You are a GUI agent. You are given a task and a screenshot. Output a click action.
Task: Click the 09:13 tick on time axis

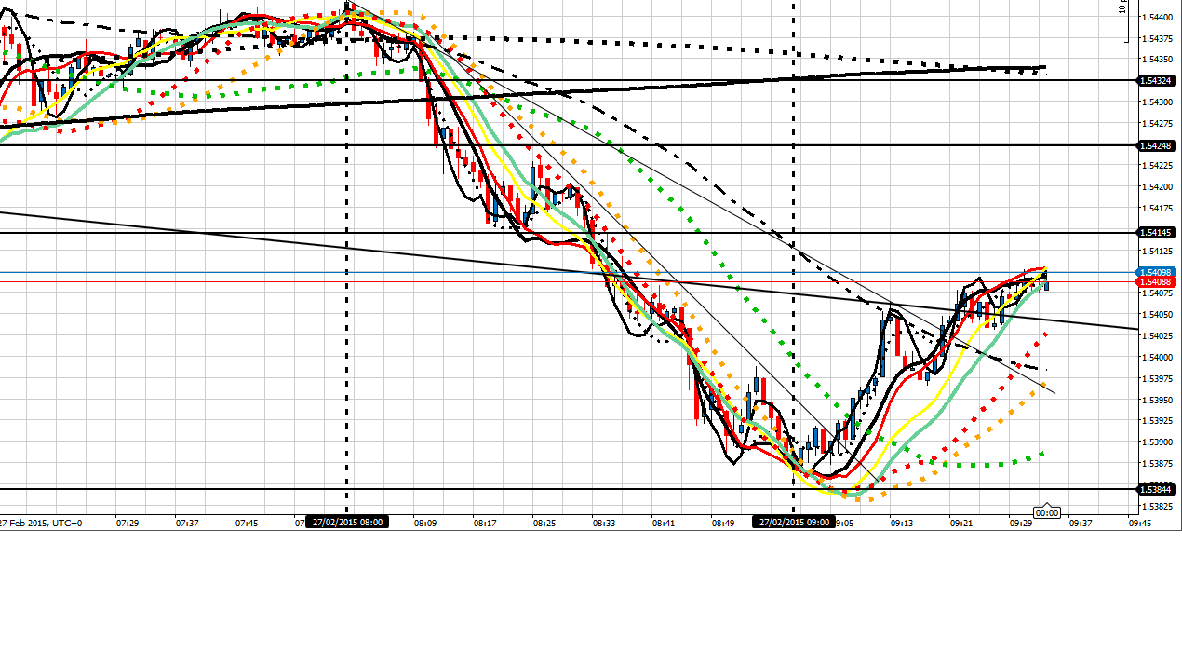tap(902, 522)
